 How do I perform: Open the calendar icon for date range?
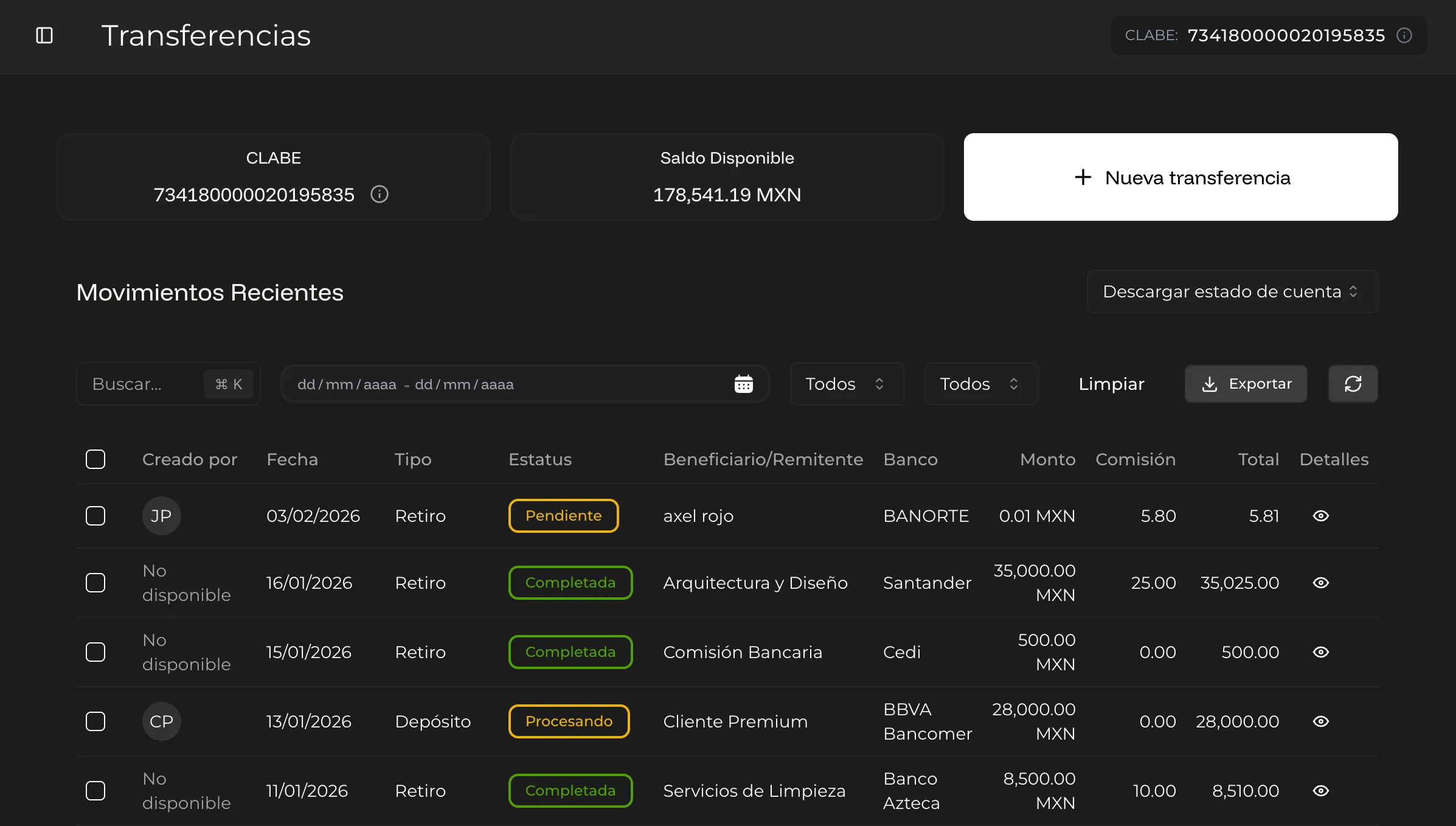click(x=744, y=384)
